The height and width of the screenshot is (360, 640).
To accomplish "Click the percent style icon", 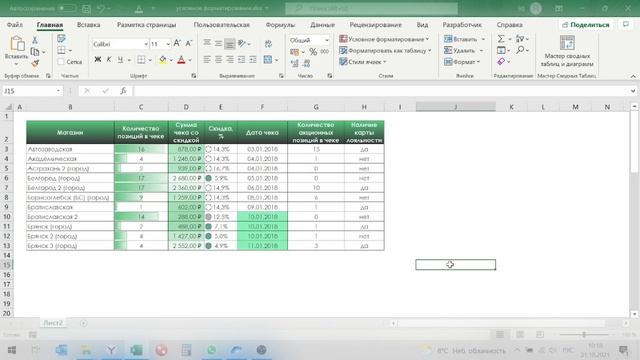I will [313, 52].
